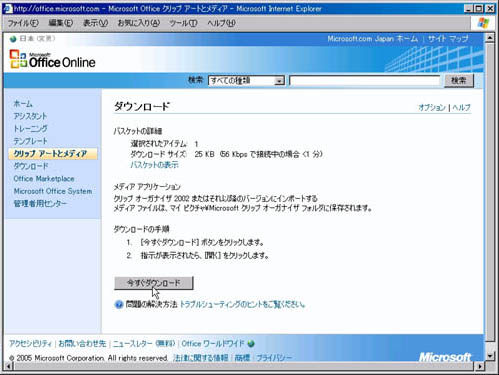Open the トラブルシューティングのヒント link

(x=242, y=304)
